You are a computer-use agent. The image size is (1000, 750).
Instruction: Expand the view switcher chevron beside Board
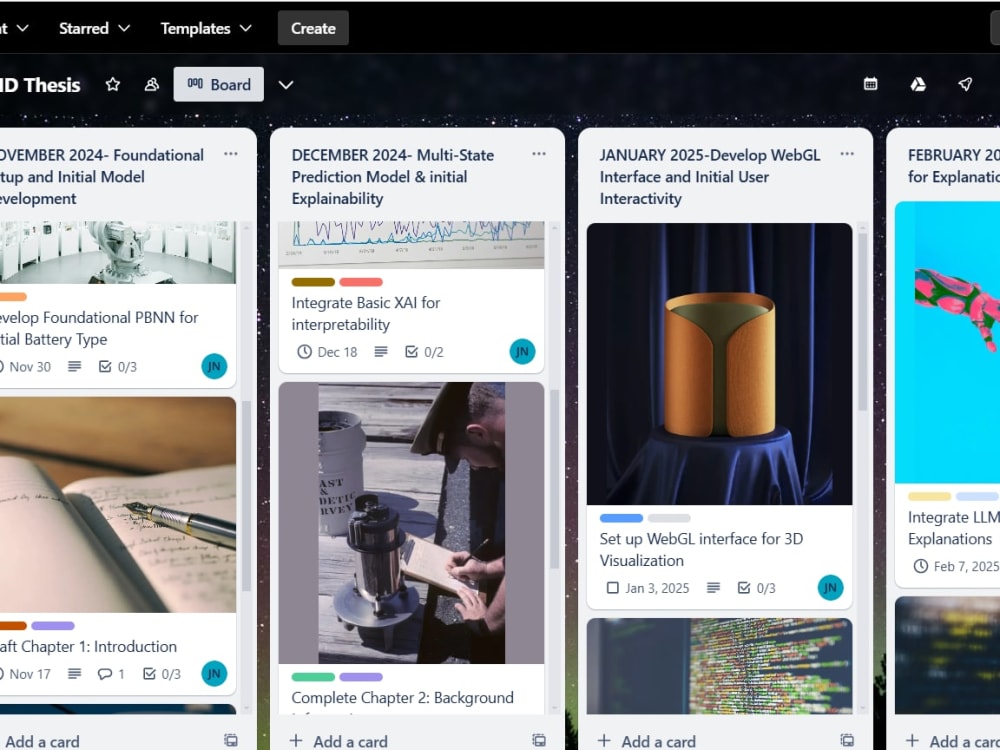click(286, 85)
